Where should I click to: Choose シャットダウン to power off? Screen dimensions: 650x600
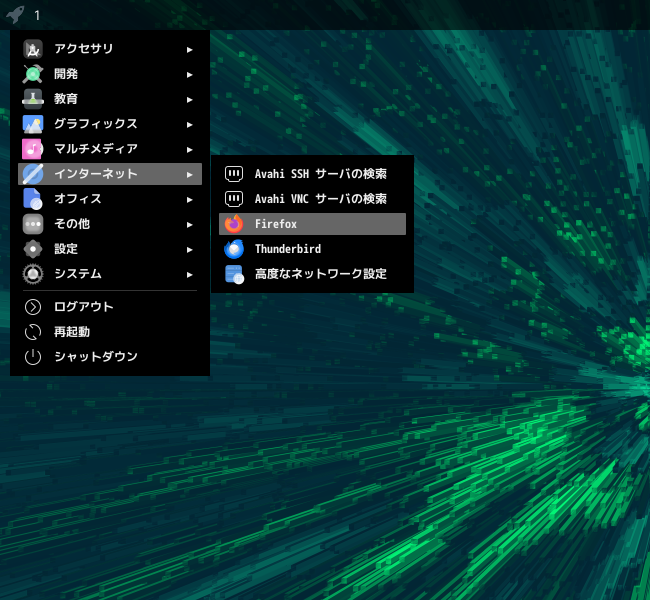click(110, 357)
